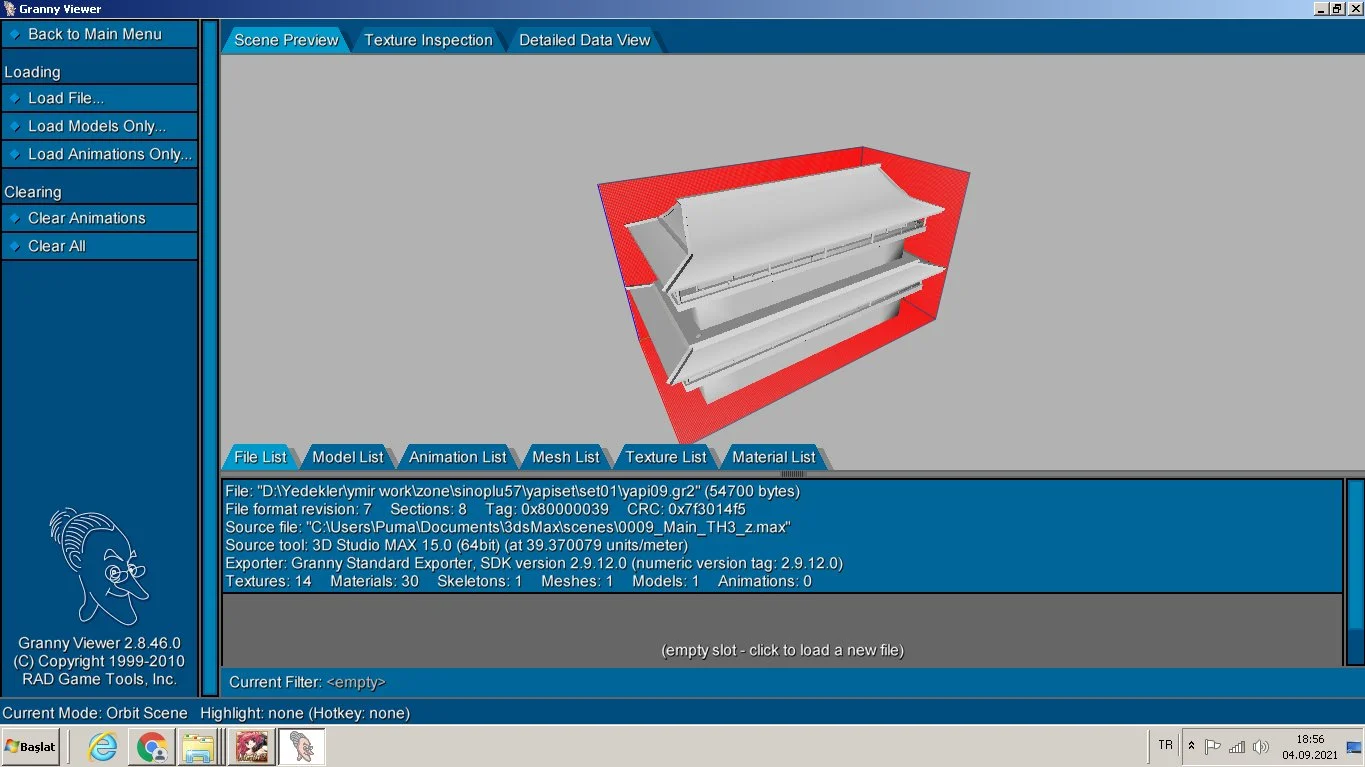
Task: Click the loaded yapi09.gr2 file entry
Action: [x=782, y=536]
